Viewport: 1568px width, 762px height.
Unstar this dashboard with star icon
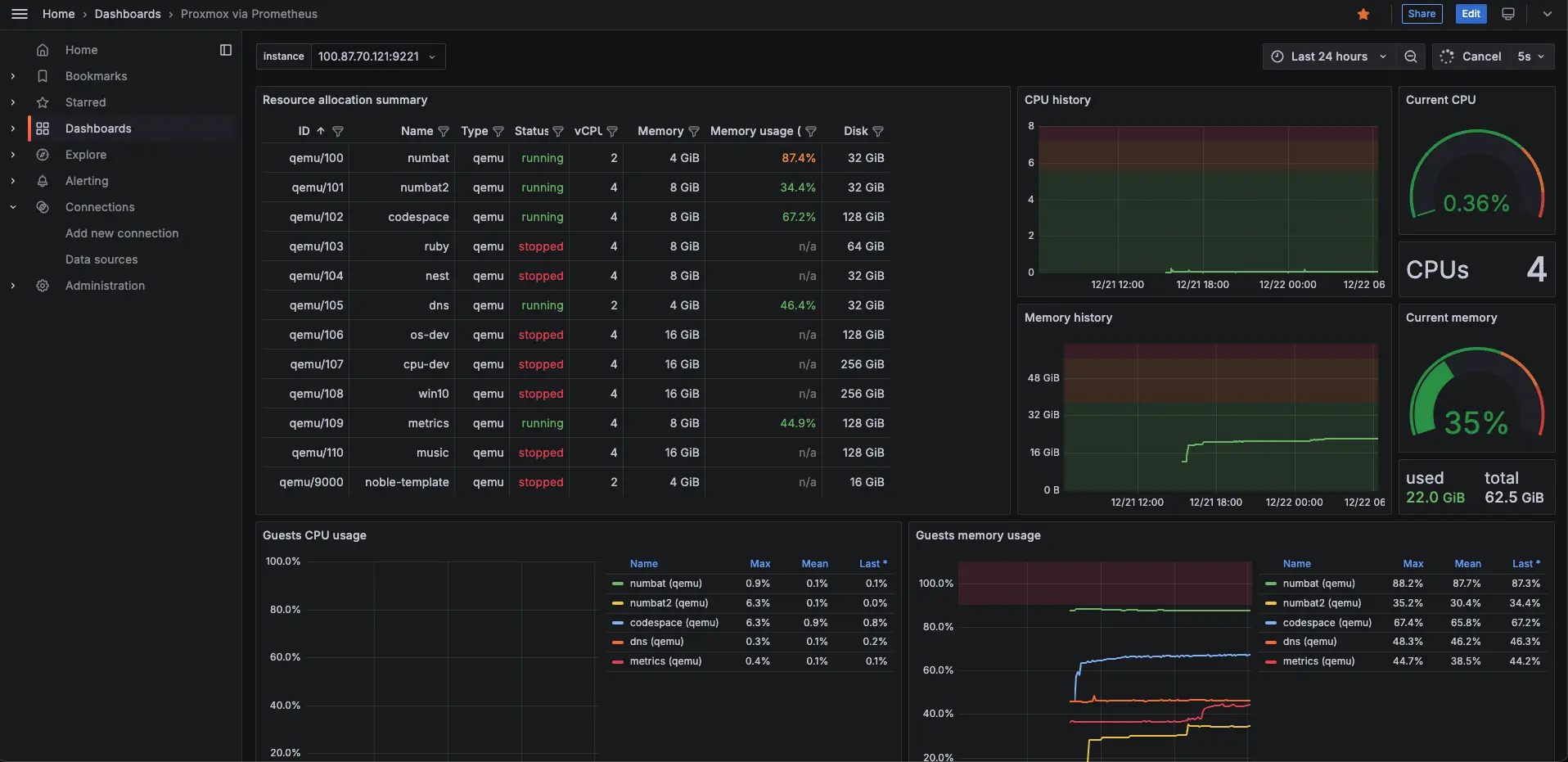pos(1363,14)
